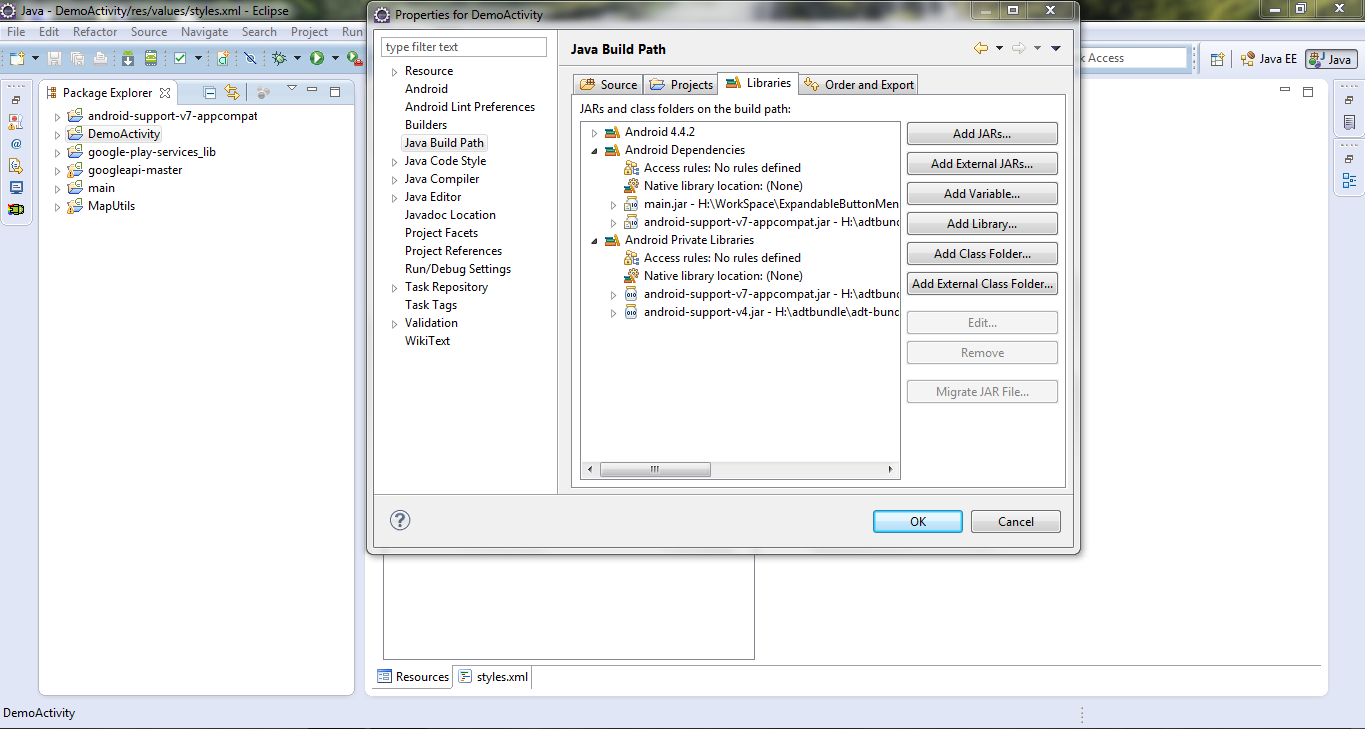Viewport: 1365px width, 729px height.
Task: Expand android-support-v4.jar entry
Action: 613,312
